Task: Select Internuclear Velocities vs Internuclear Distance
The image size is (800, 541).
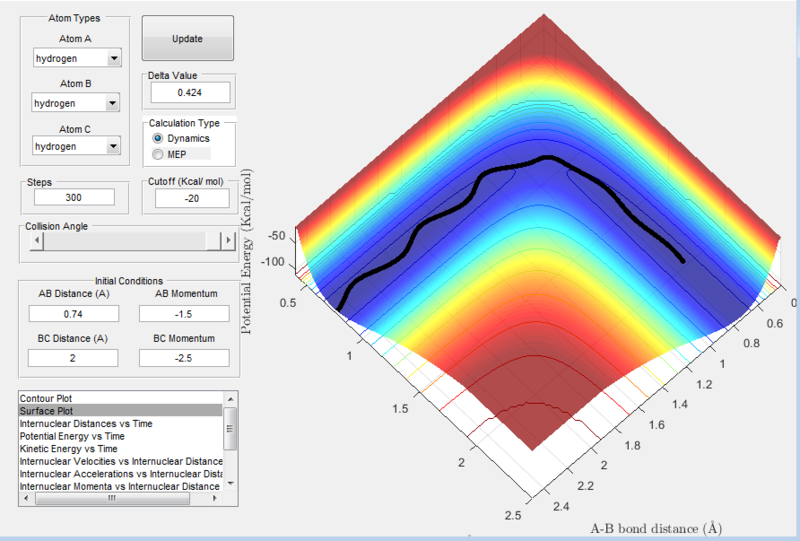Action: coord(121,461)
